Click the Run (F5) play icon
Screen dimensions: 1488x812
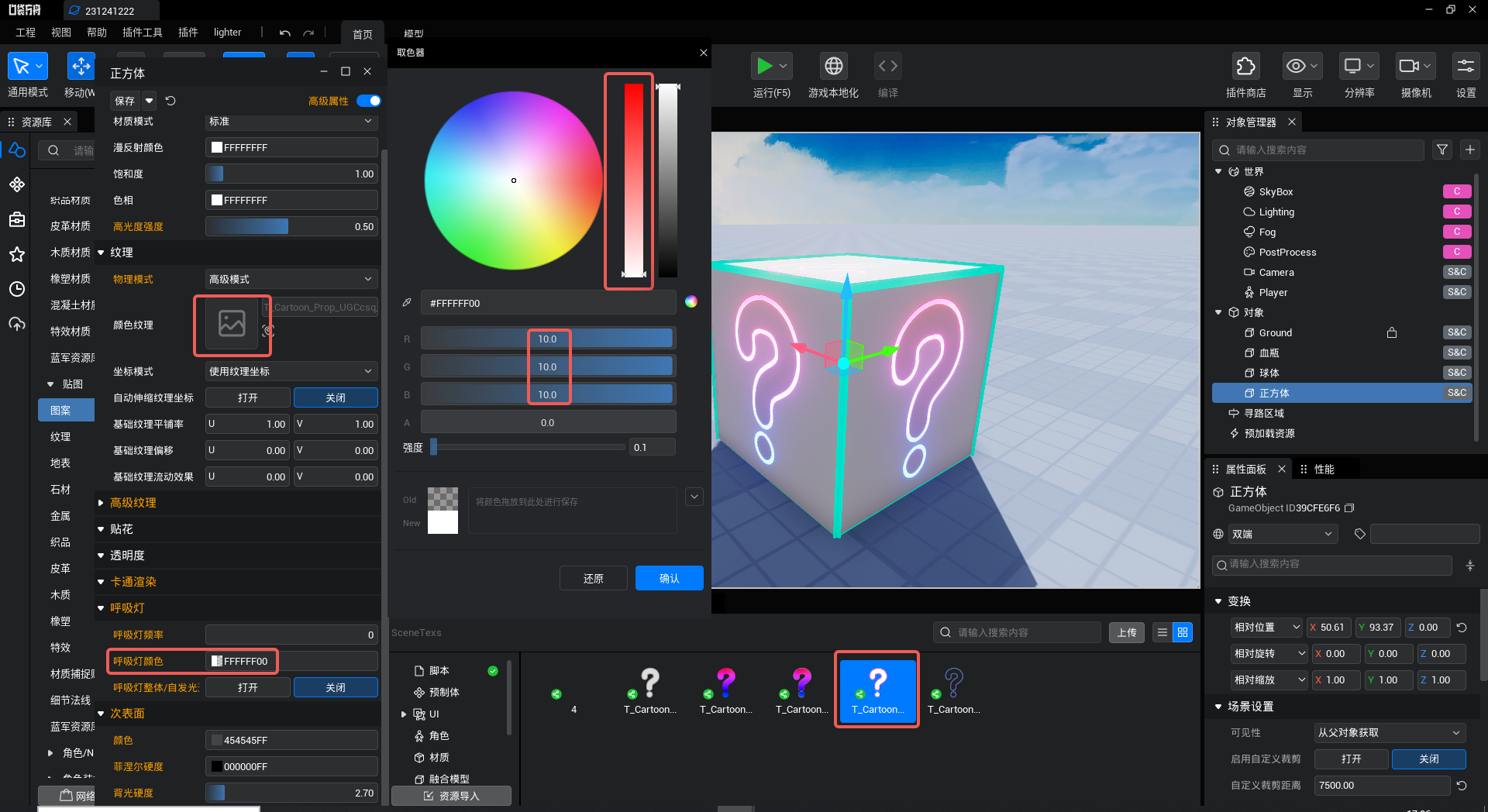coord(765,66)
